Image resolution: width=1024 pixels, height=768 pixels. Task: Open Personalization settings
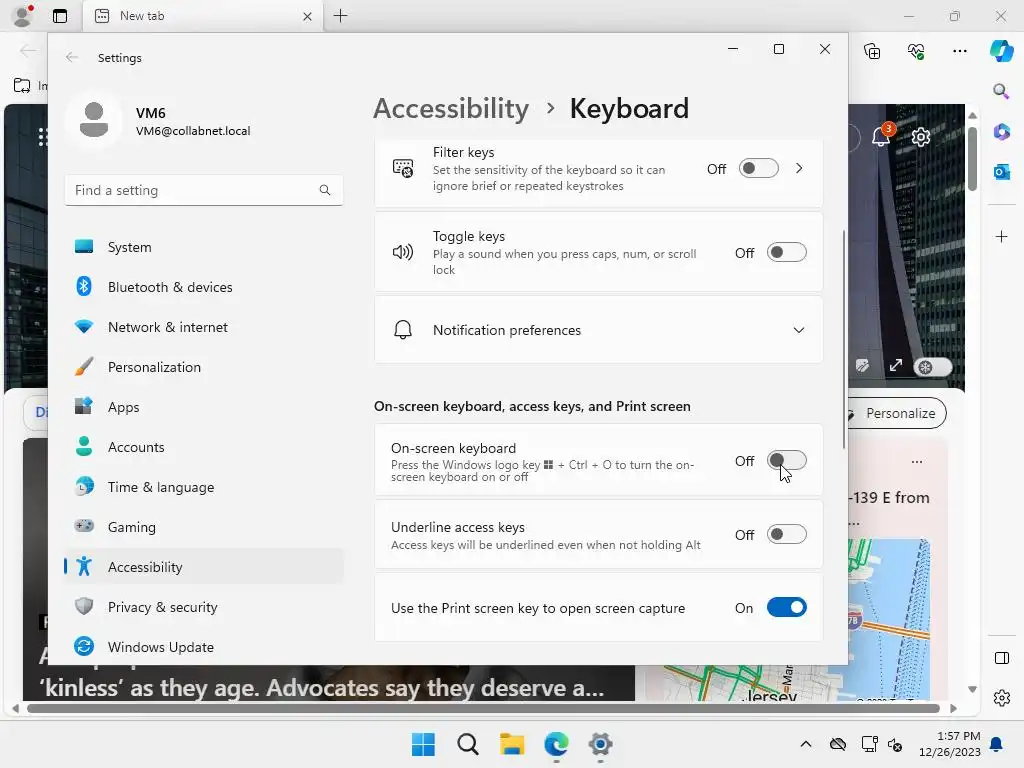pos(204,367)
